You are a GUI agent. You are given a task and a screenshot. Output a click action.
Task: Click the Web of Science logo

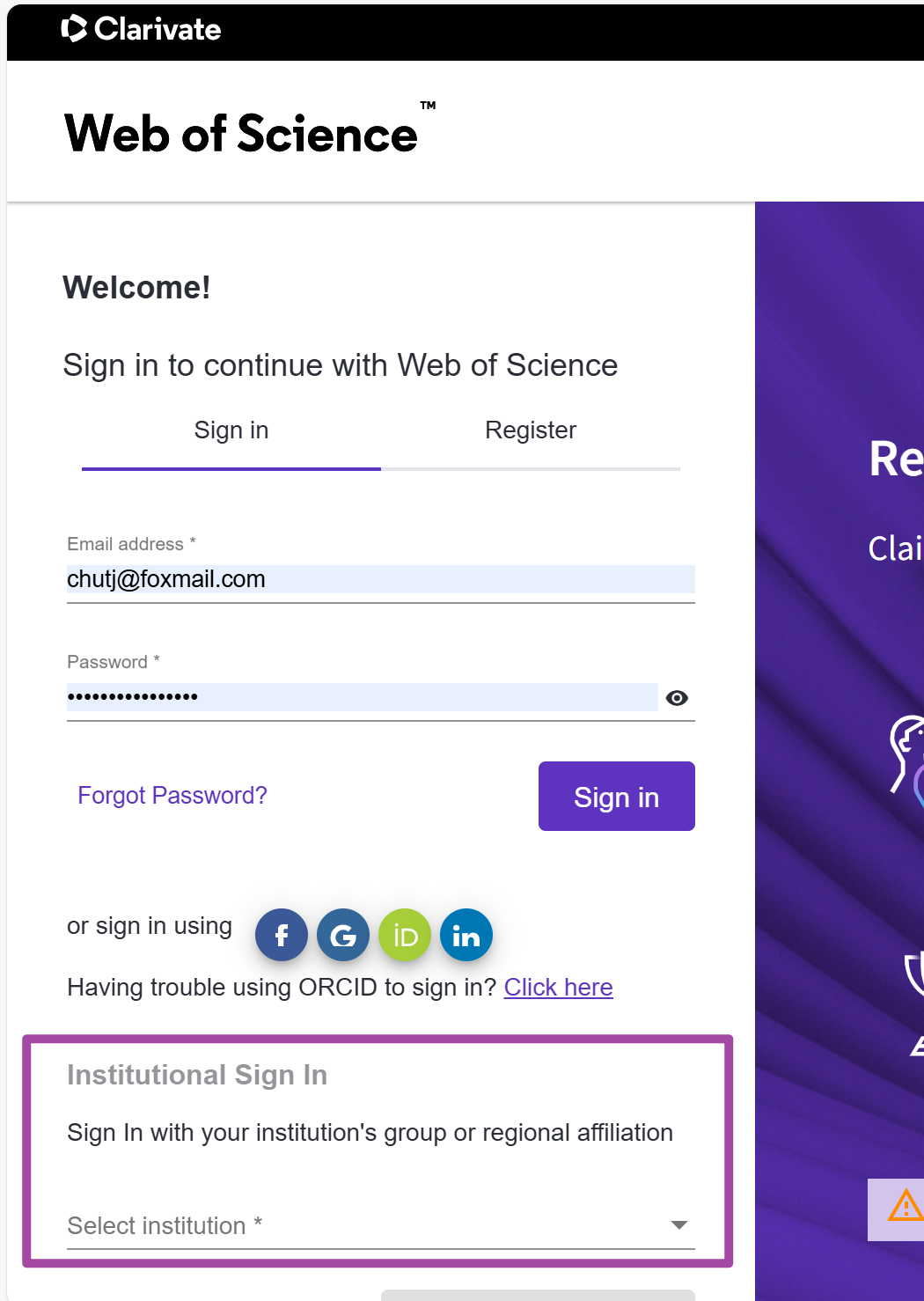242,134
